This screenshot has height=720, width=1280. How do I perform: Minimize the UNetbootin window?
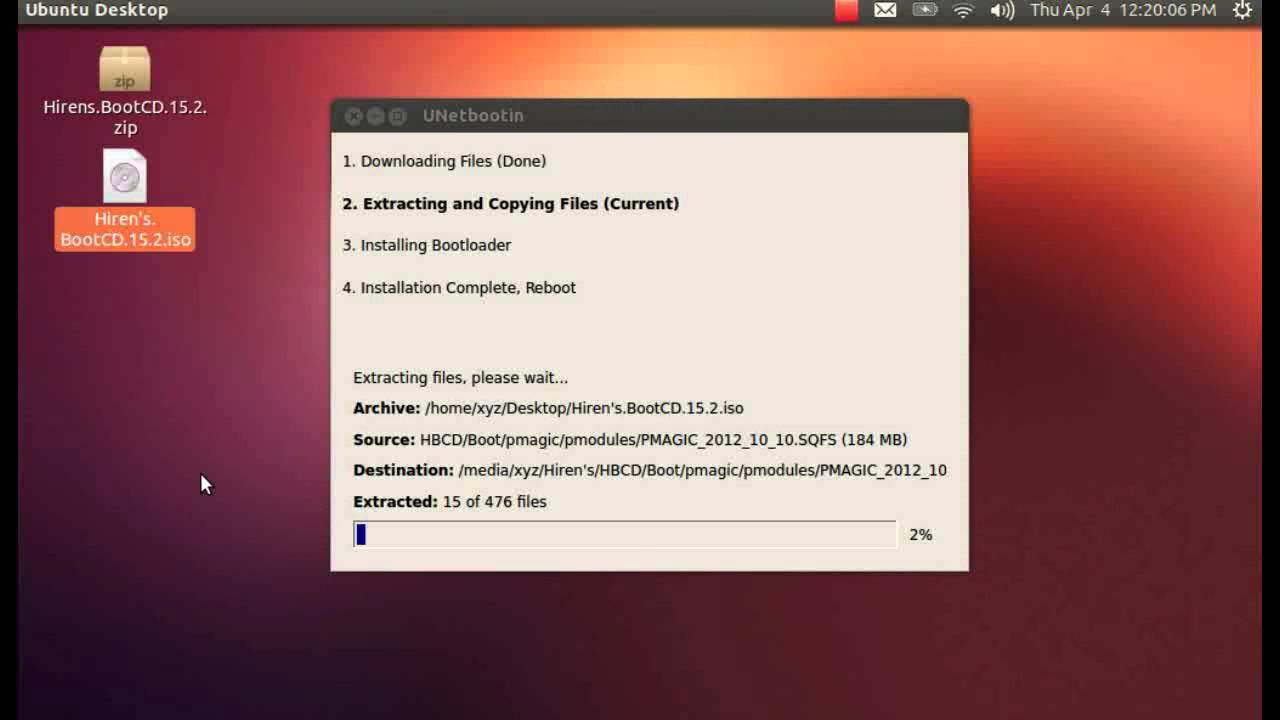pyautogui.click(x=375, y=116)
